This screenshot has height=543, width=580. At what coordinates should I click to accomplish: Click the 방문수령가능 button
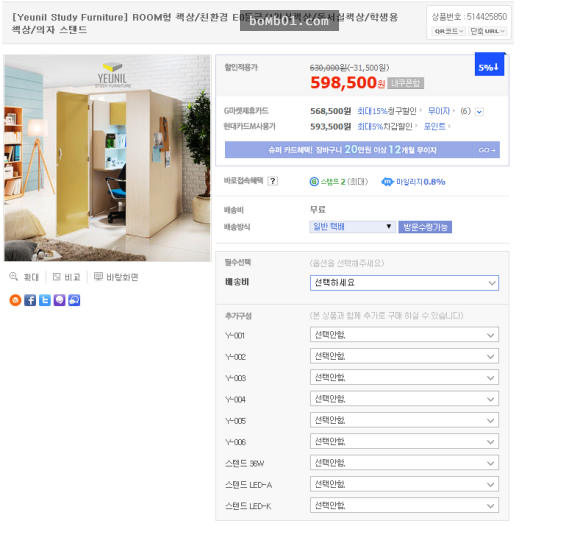click(x=425, y=227)
